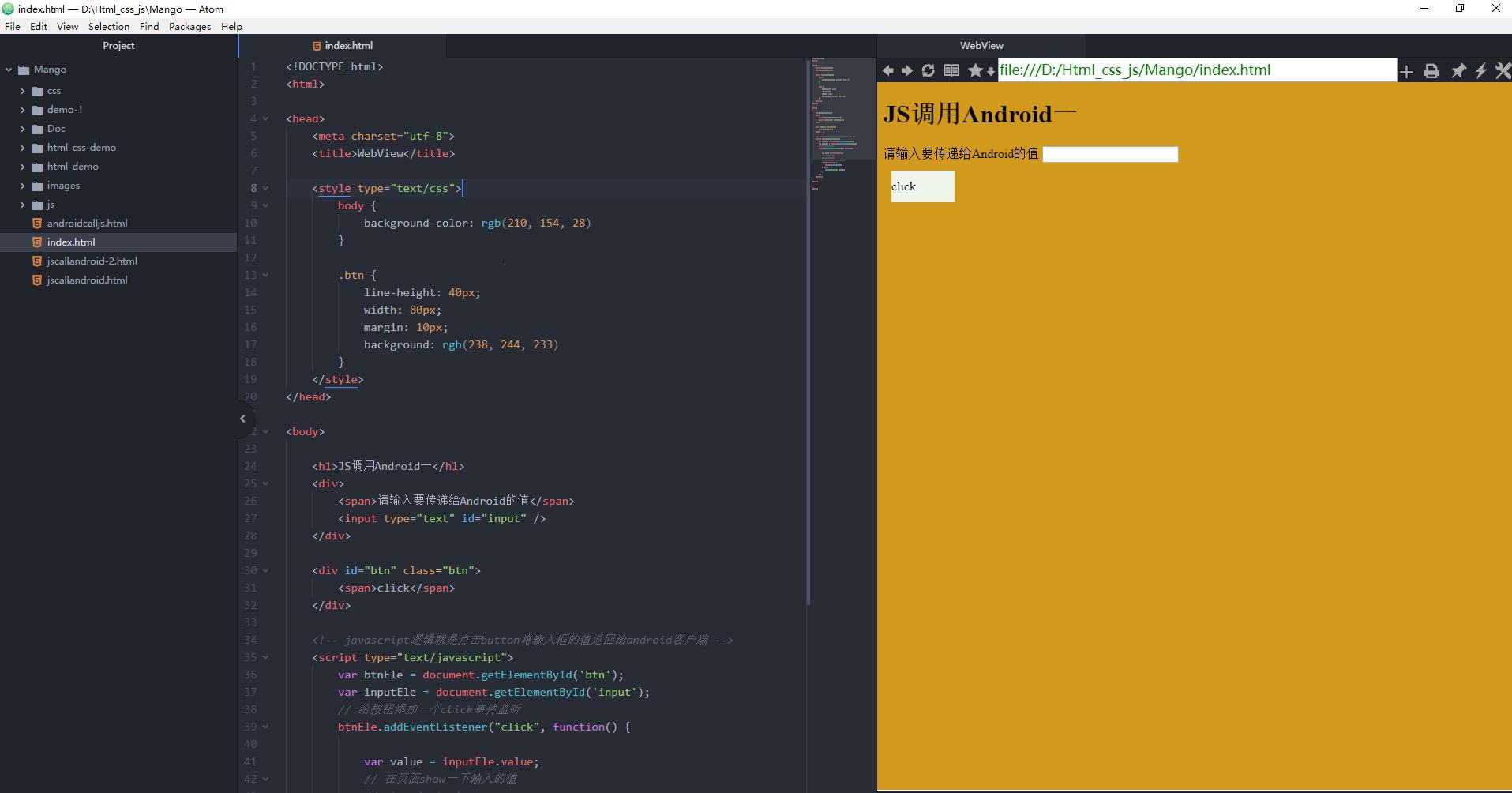Screen dimensions: 1512x793
Task: Click the URL address field
Action: 1197,70
